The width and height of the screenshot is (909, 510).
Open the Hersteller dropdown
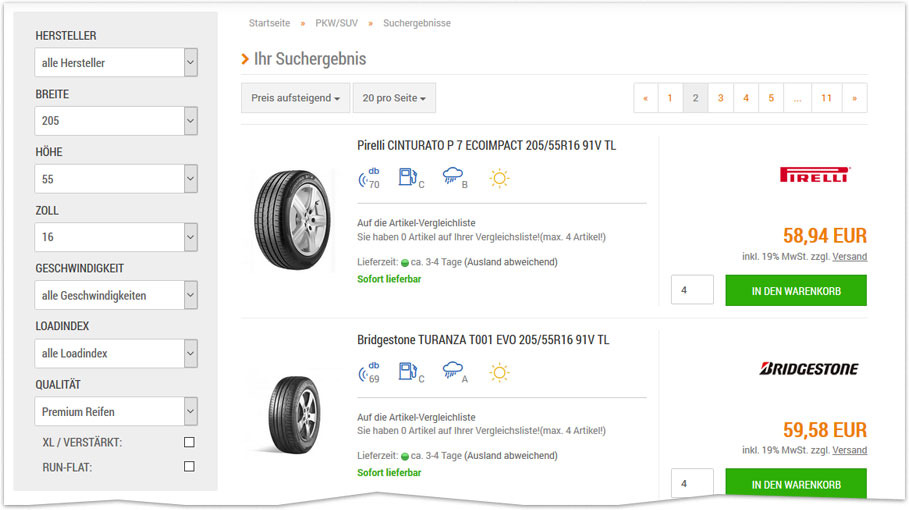(x=116, y=62)
